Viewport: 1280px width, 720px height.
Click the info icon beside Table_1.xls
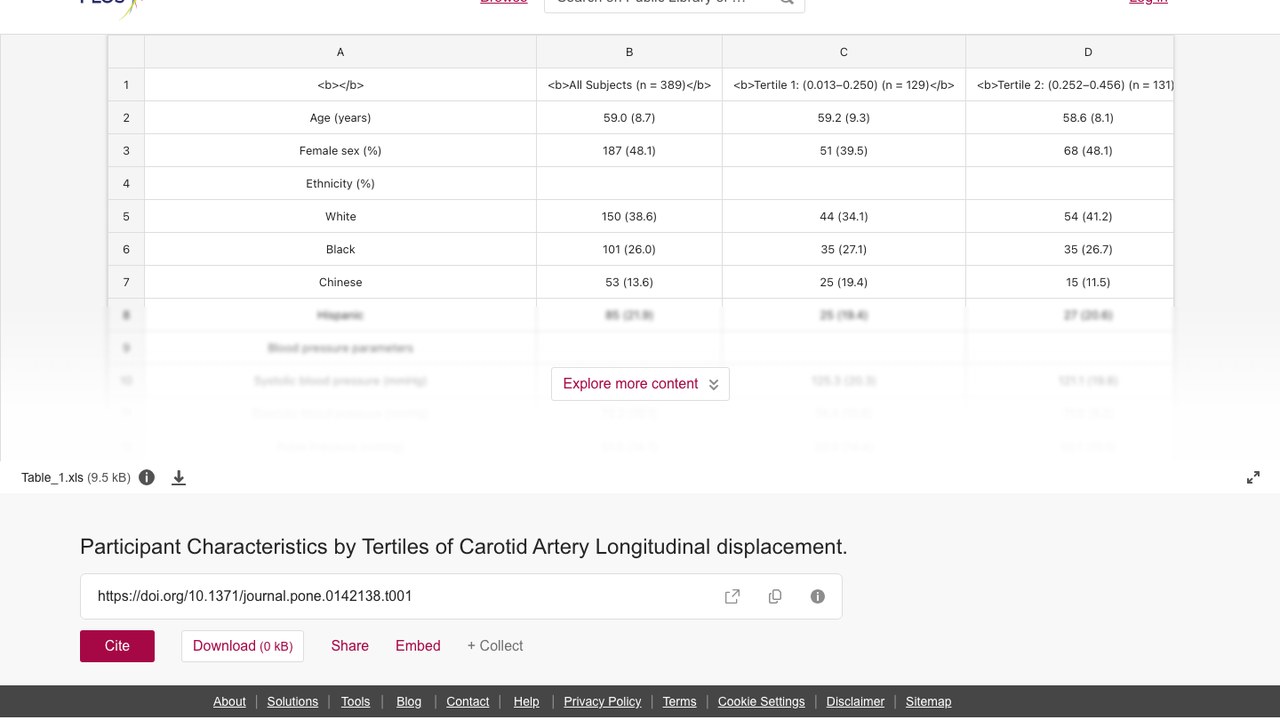[x=147, y=477]
